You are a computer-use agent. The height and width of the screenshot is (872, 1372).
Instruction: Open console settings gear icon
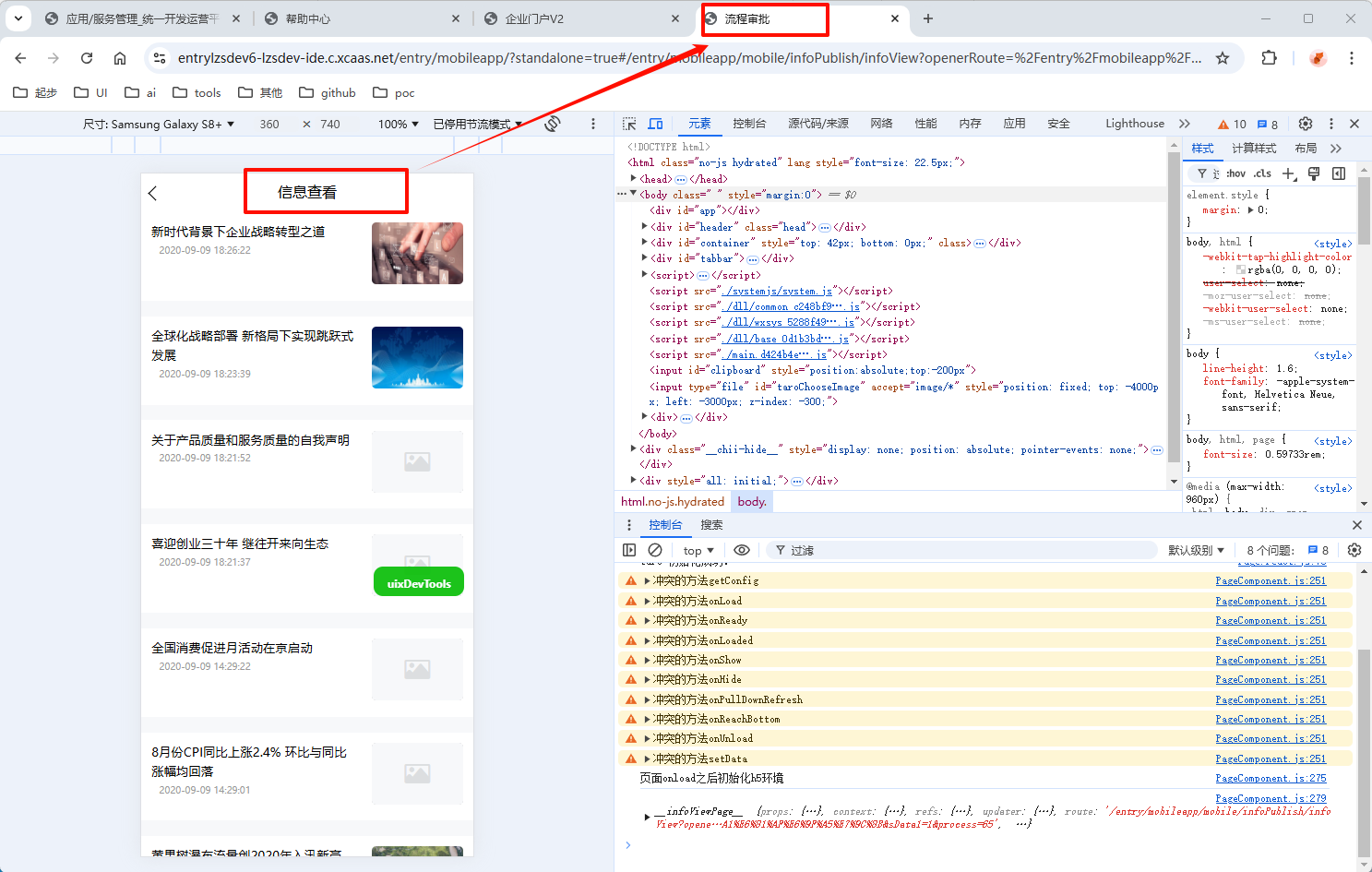(x=1354, y=550)
